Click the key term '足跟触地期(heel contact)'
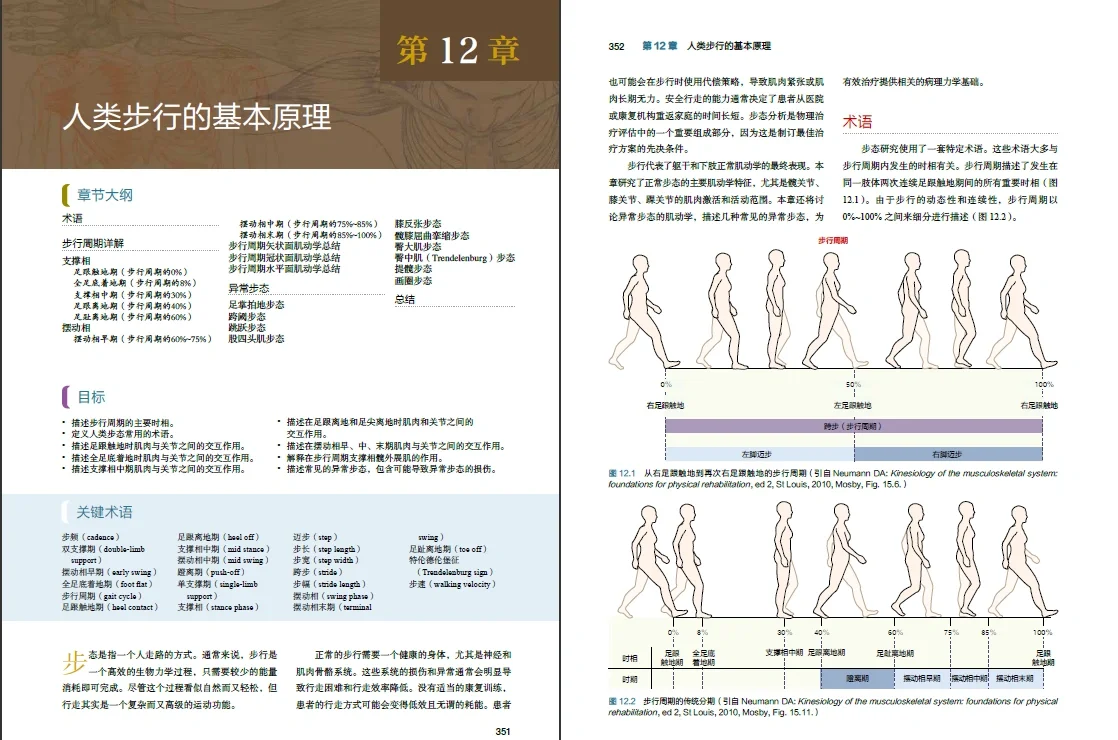 tap(111, 607)
